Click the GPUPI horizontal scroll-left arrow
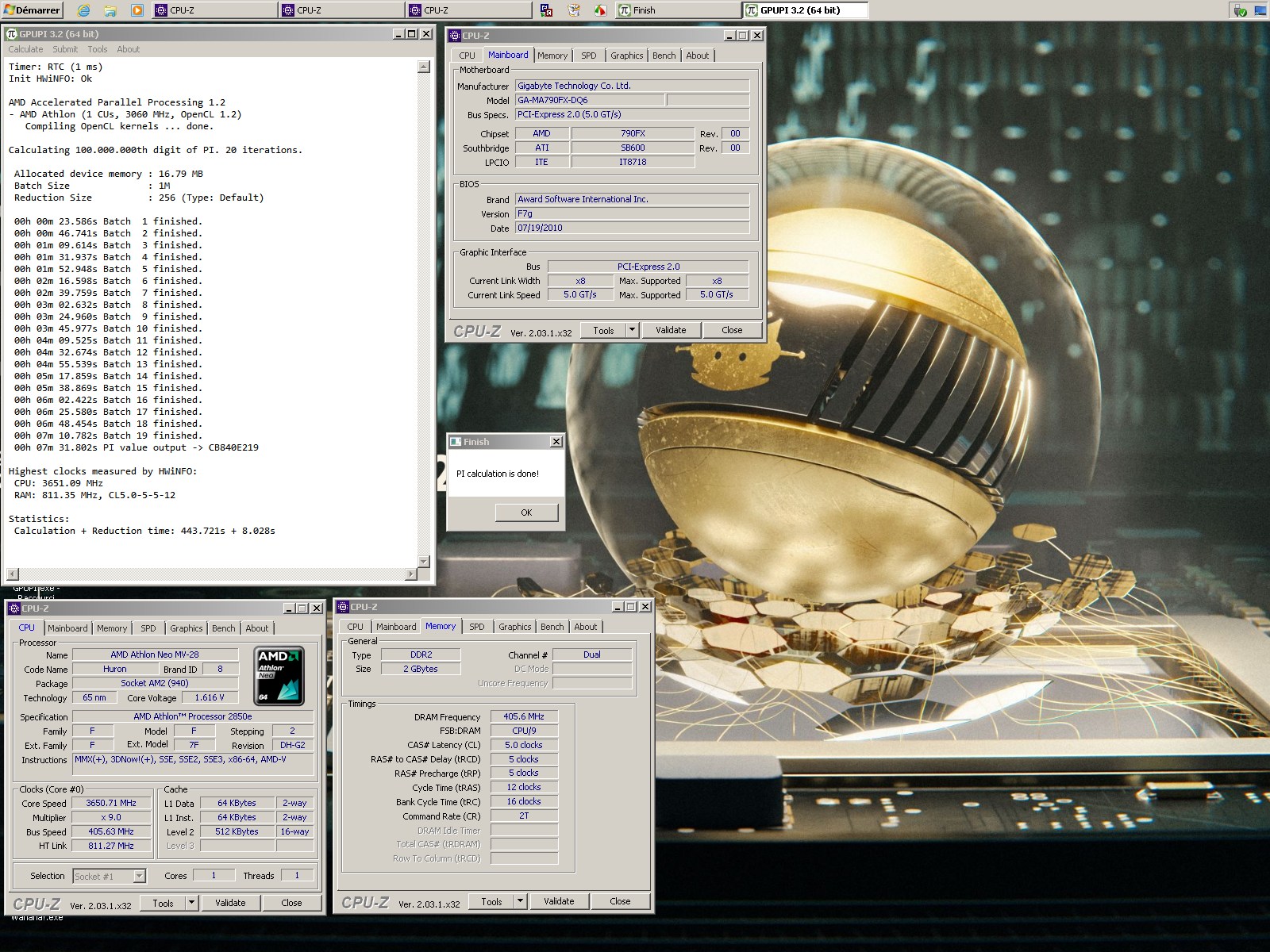1270x952 pixels. pyautogui.click(x=11, y=574)
